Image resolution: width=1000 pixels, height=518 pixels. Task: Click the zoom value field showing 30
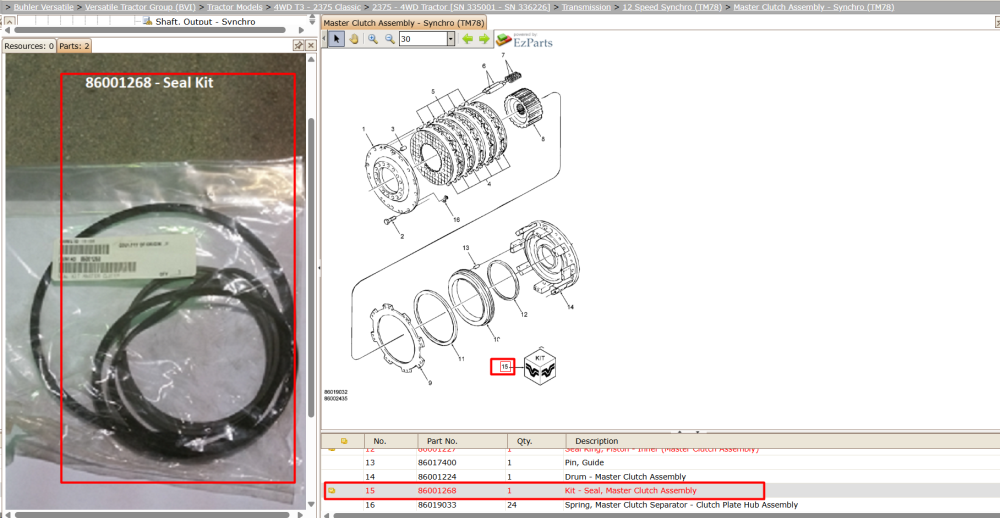[423, 39]
